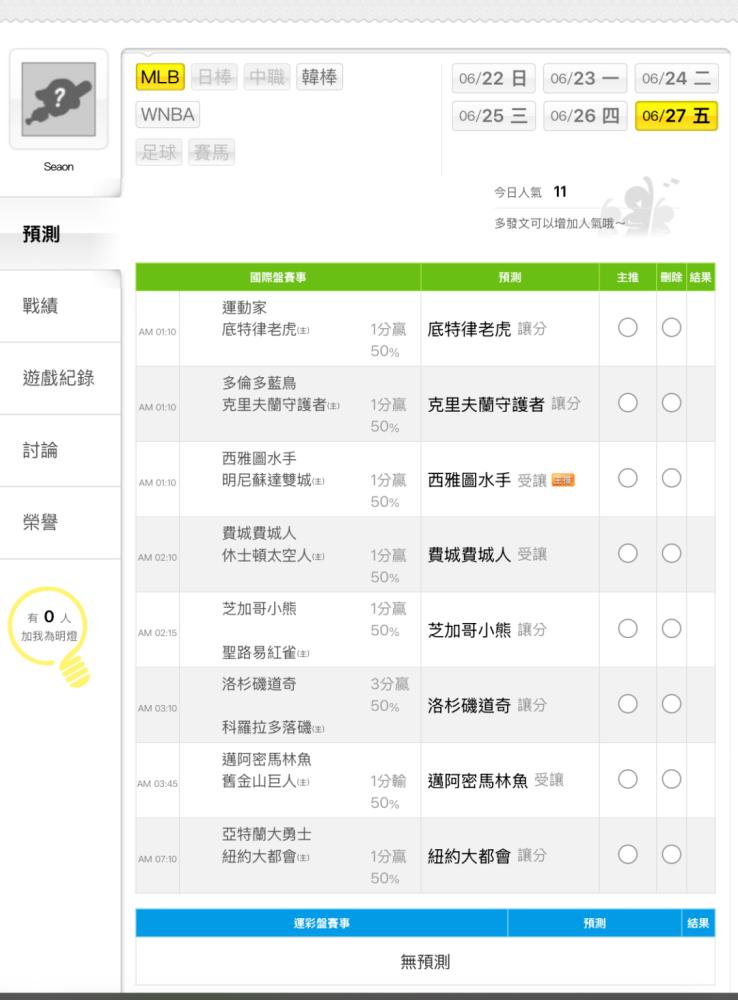Select the MLB league tab
The width and height of the screenshot is (738, 1000).
[160, 77]
